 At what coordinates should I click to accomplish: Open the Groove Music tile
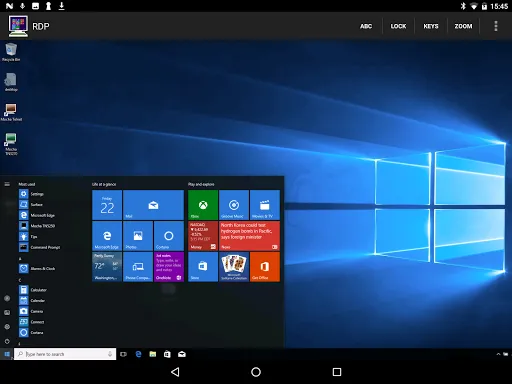234,205
